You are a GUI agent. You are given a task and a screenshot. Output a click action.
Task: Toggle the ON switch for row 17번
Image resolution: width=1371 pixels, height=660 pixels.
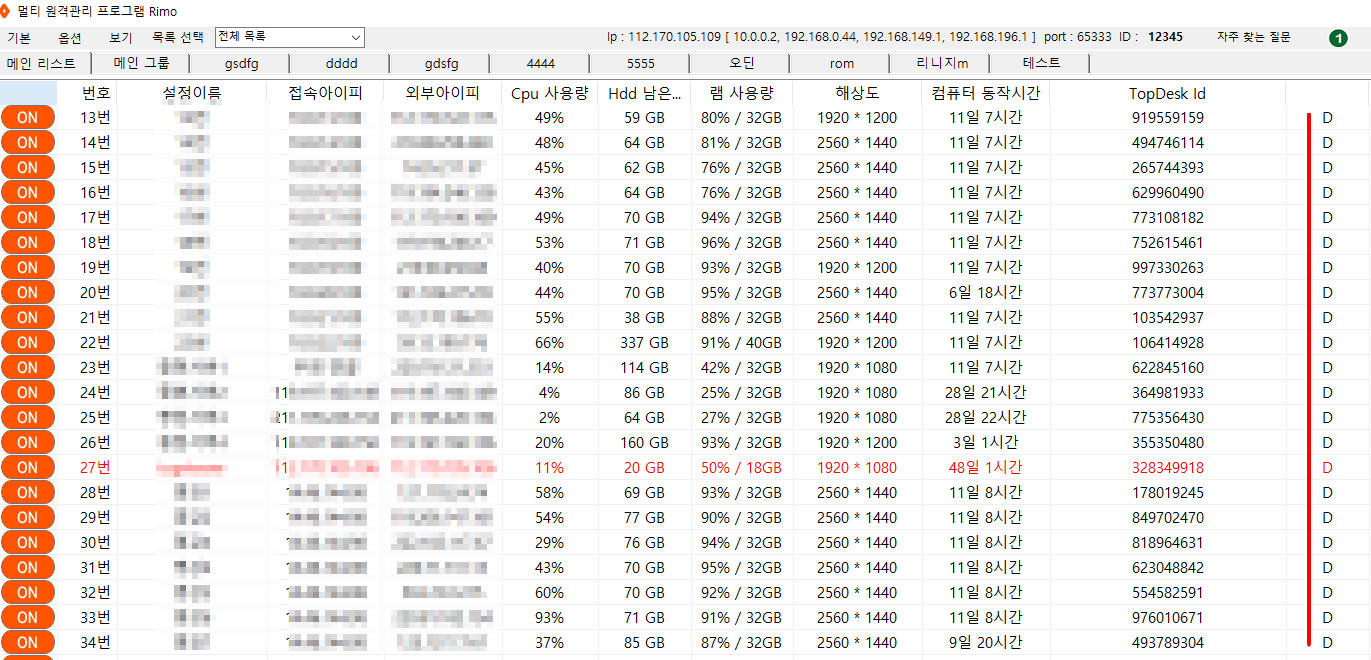point(28,217)
